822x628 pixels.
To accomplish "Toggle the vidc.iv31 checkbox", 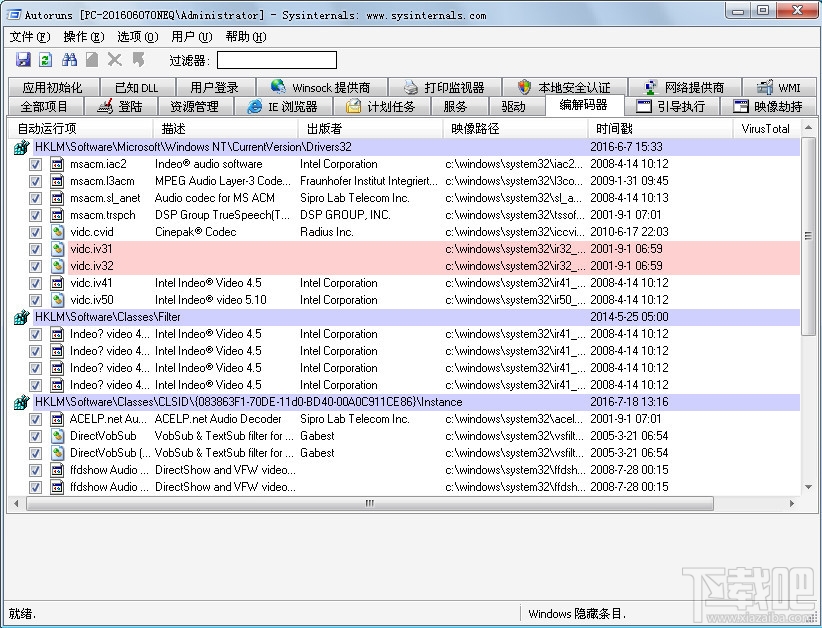I will [x=35, y=250].
